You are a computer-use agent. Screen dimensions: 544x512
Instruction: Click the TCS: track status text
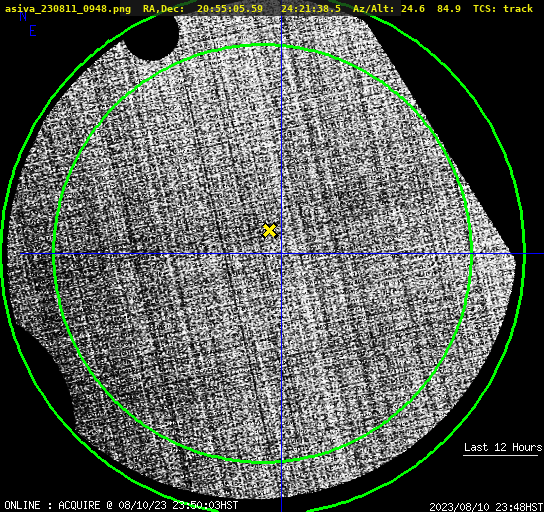click(x=503, y=9)
